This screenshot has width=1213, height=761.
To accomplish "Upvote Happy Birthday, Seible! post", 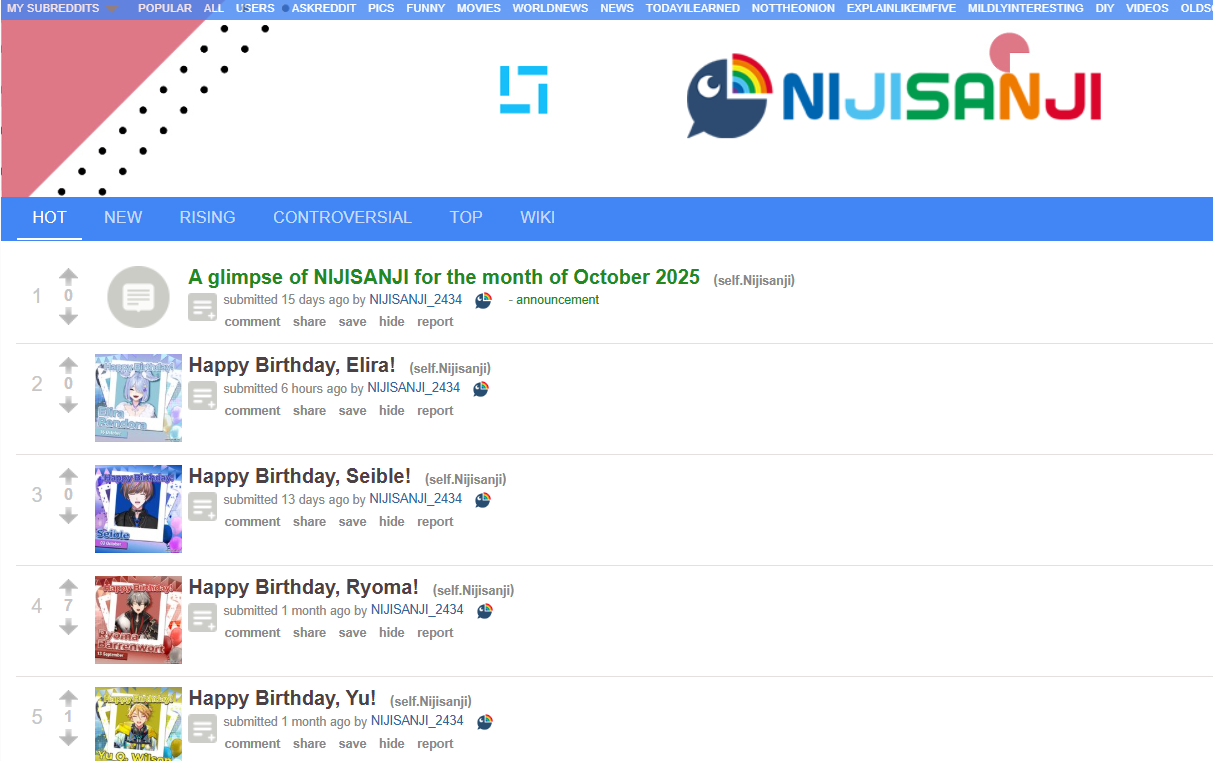I will [x=68, y=476].
